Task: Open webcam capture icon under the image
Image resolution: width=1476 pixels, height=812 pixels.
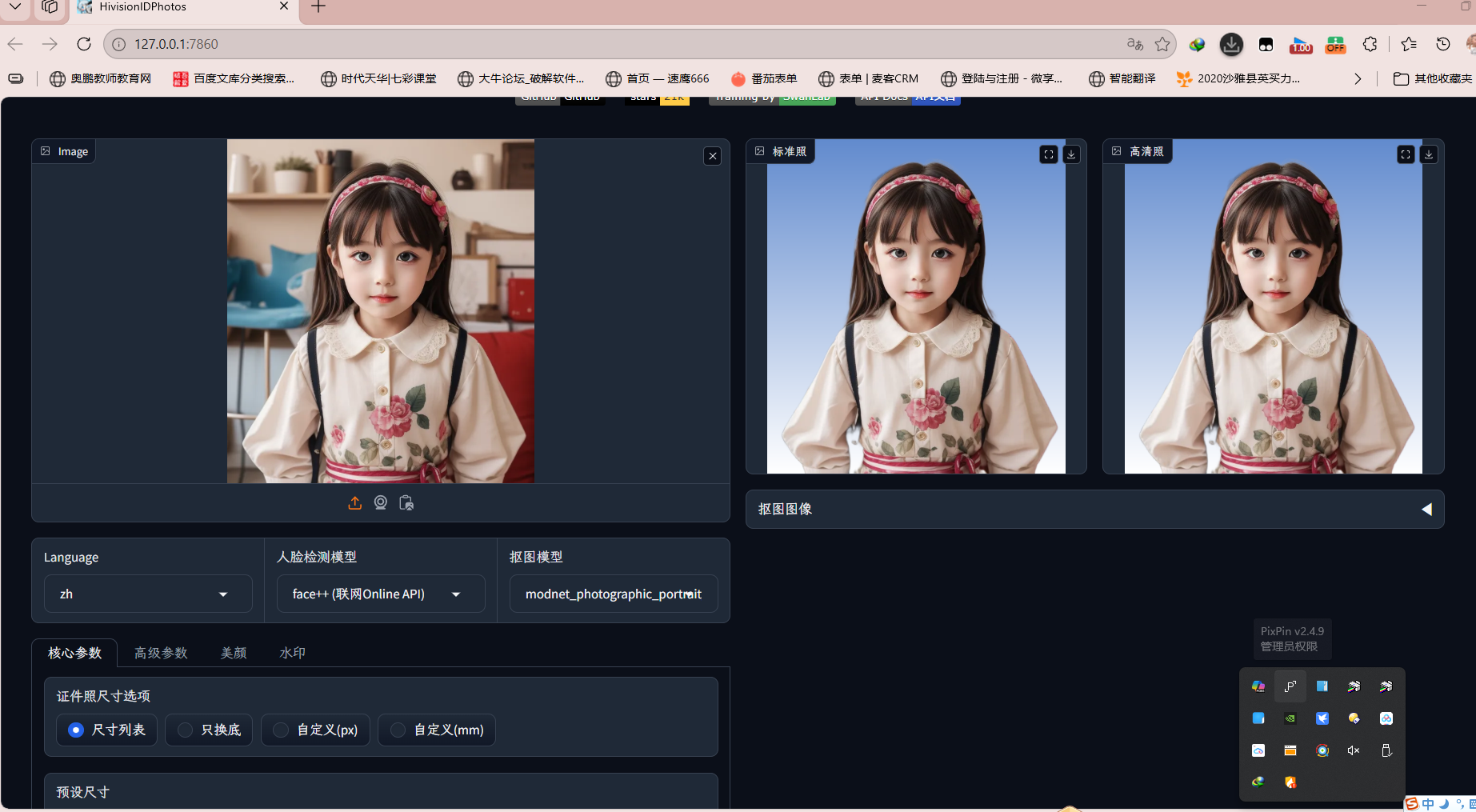Action: 381,503
